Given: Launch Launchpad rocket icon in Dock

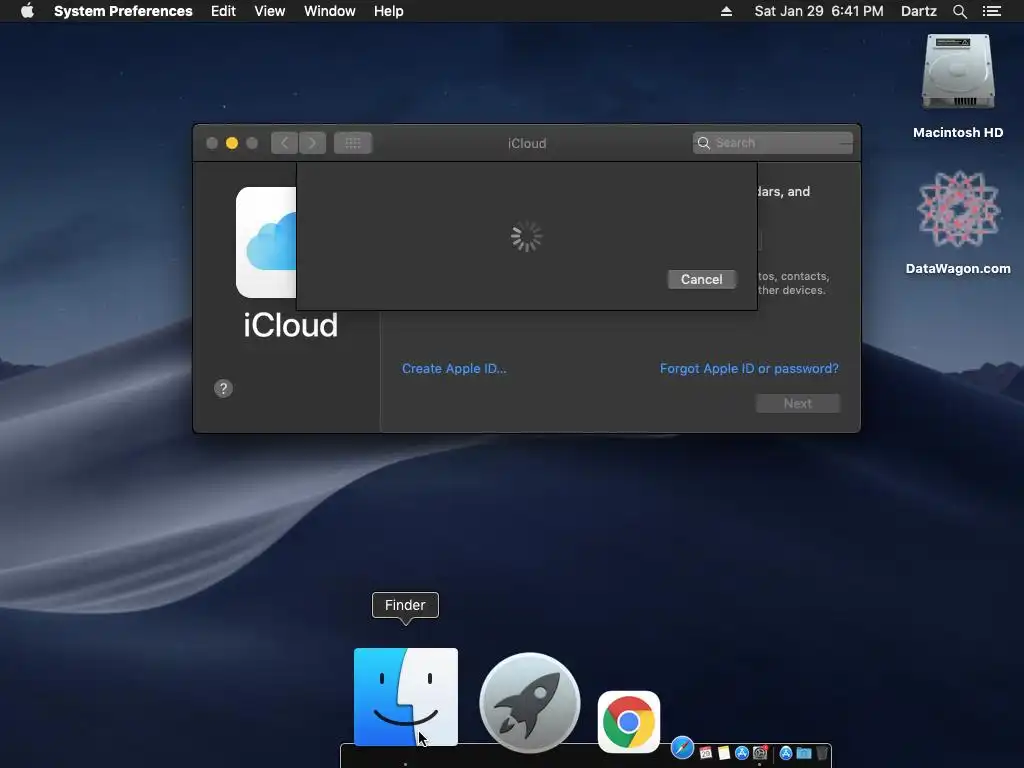Looking at the screenshot, I should (530, 703).
